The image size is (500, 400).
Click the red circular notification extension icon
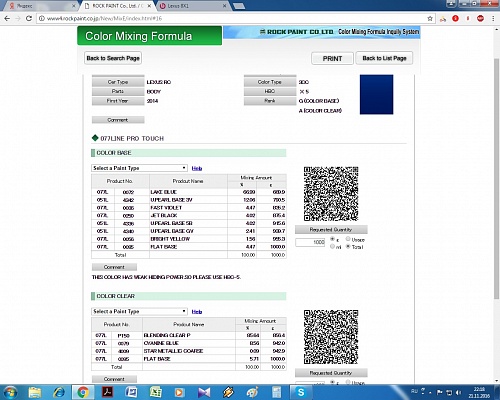coord(455,19)
